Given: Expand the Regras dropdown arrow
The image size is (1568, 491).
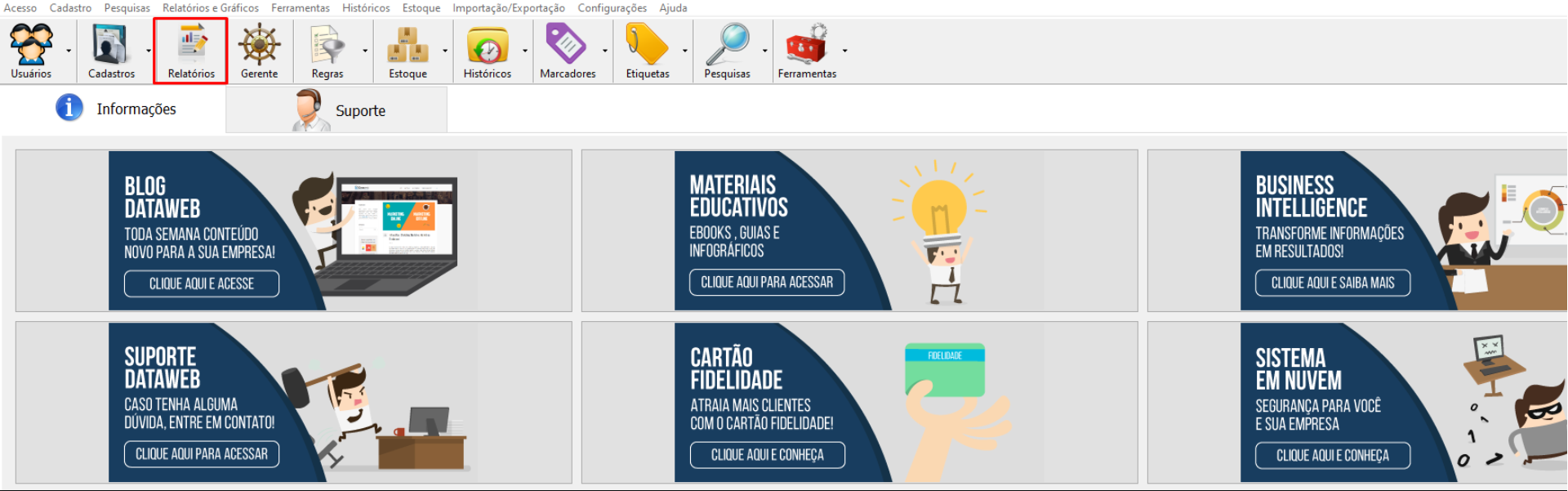Looking at the screenshot, I should (x=365, y=51).
